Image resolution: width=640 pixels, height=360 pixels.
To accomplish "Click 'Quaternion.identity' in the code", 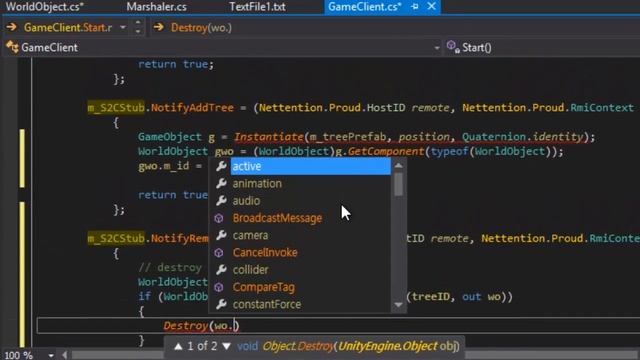I will (522, 137).
